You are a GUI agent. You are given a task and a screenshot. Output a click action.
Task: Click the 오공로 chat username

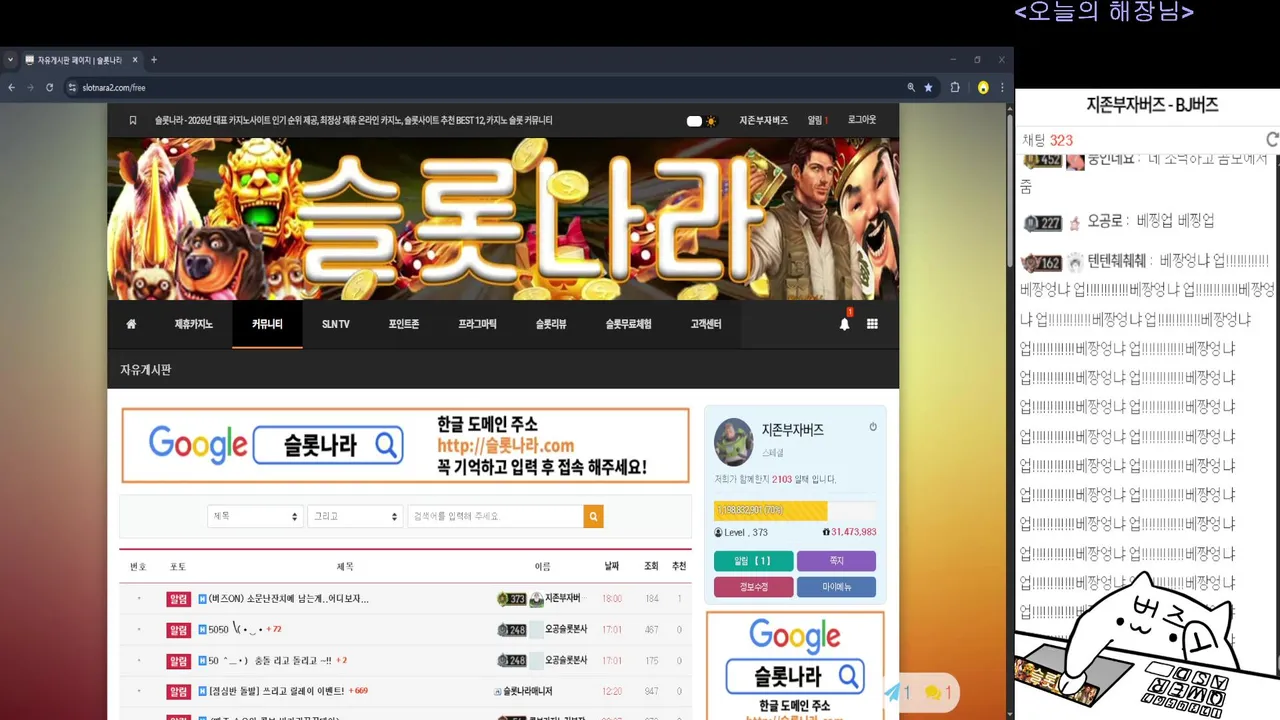coord(1107,221)
